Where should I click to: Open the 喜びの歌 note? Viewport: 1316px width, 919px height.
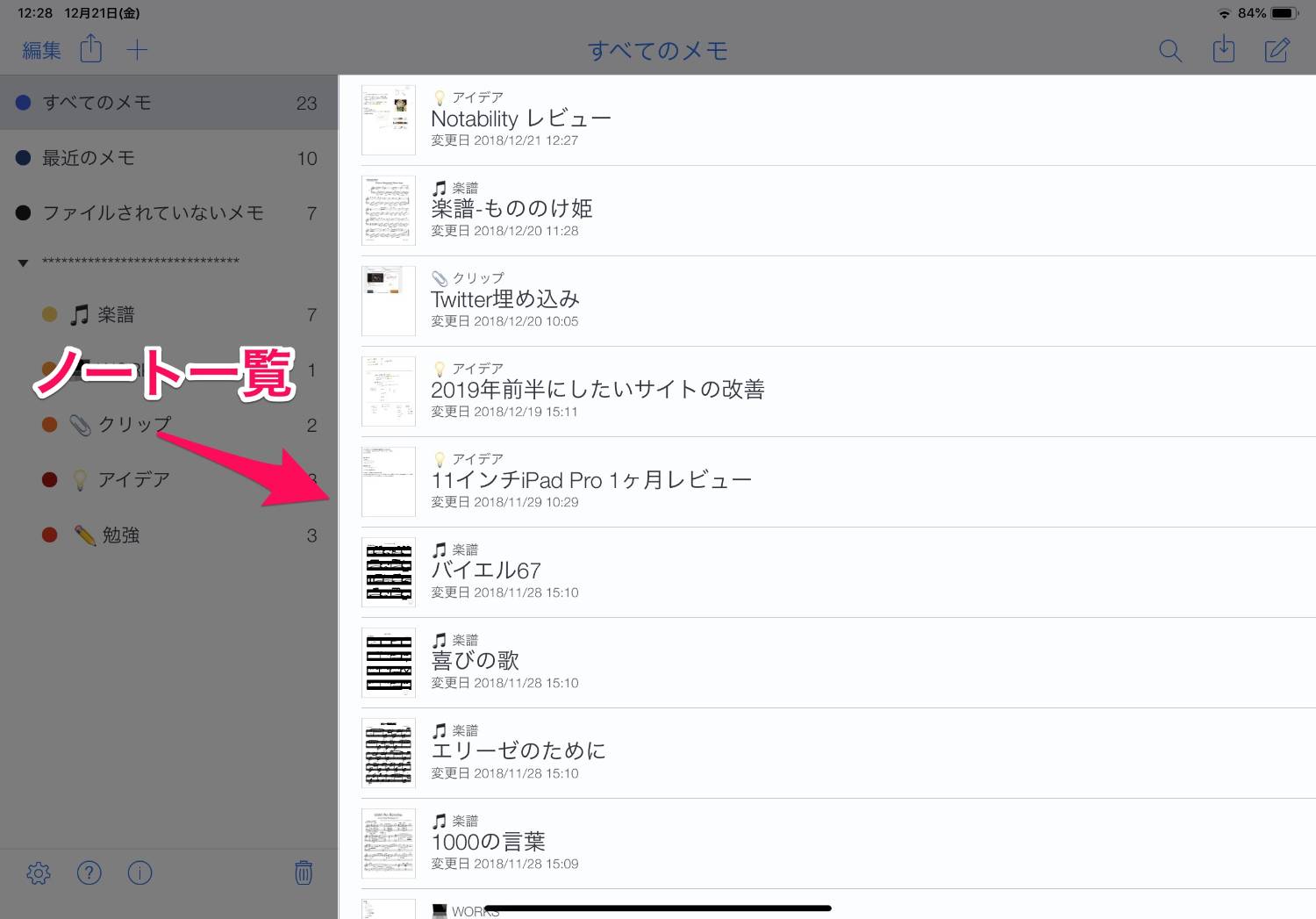827,663
